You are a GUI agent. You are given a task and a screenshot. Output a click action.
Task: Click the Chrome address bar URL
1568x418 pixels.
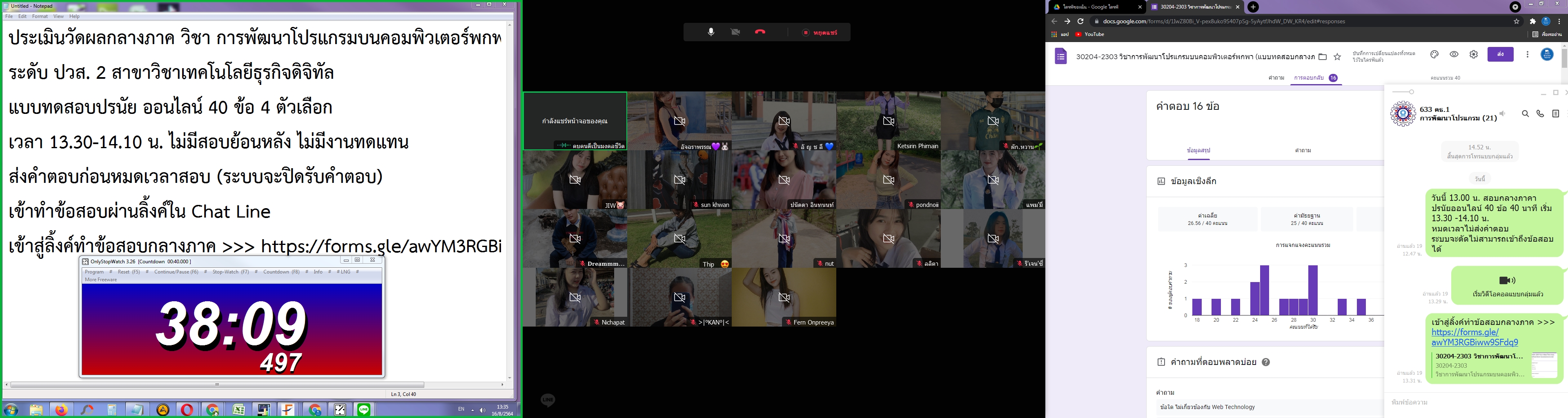pos(1224,21)
